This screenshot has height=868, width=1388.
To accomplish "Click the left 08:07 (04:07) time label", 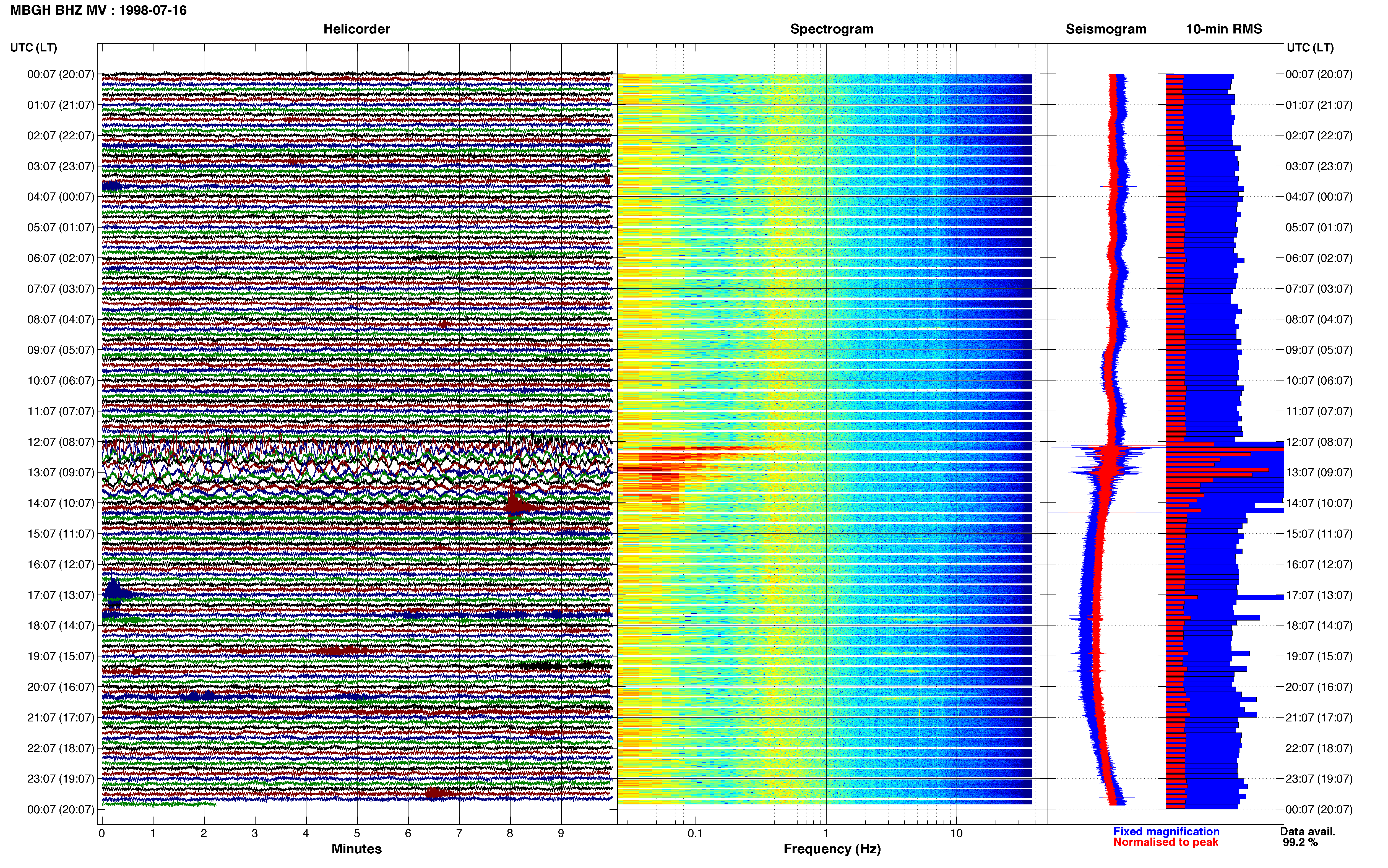I will pos(61,319).
